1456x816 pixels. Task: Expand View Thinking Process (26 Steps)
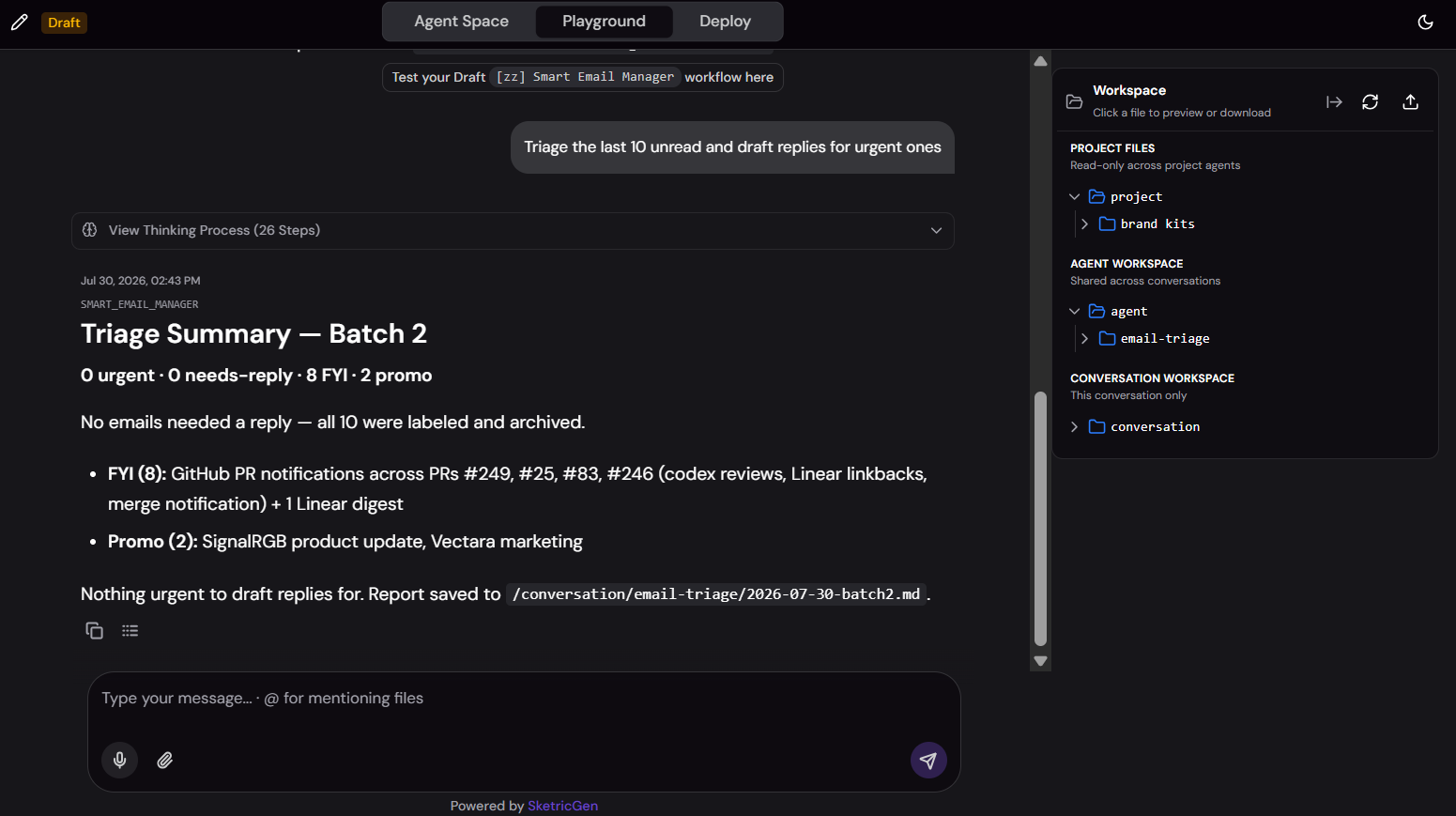[513, 231]
